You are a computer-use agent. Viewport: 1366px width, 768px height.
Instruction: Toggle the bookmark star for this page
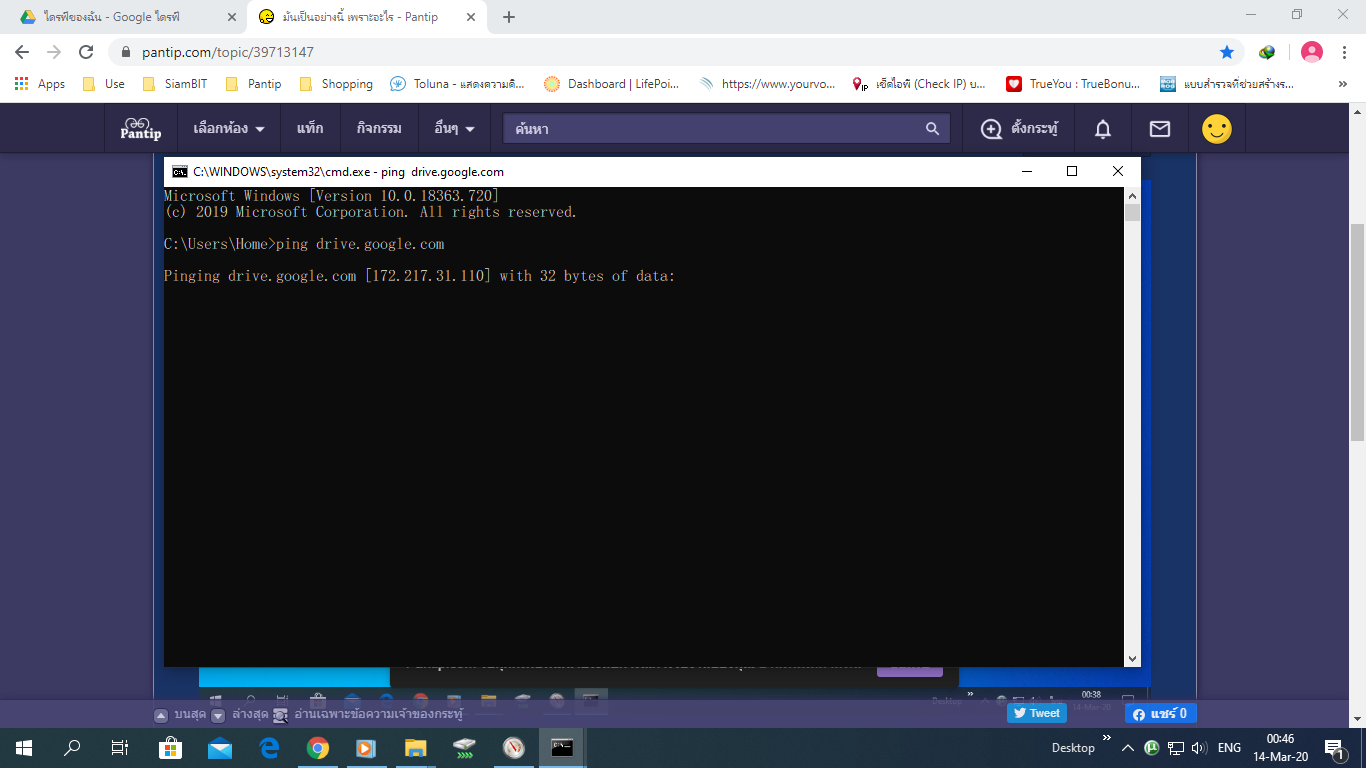[x=1227, y=52]
